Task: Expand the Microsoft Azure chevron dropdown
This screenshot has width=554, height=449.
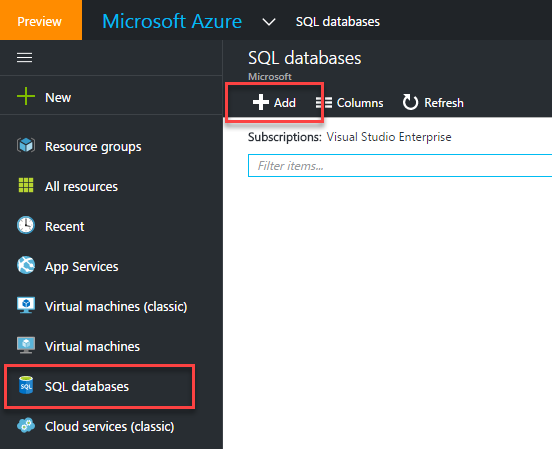Action: point(269,22)
